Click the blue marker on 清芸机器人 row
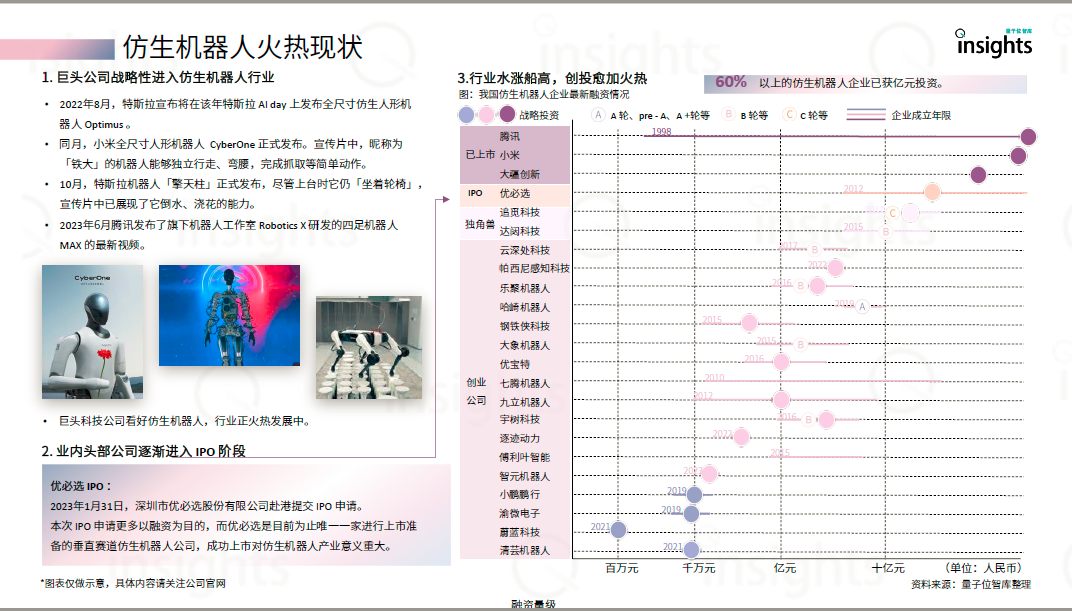 pos(691,549)
